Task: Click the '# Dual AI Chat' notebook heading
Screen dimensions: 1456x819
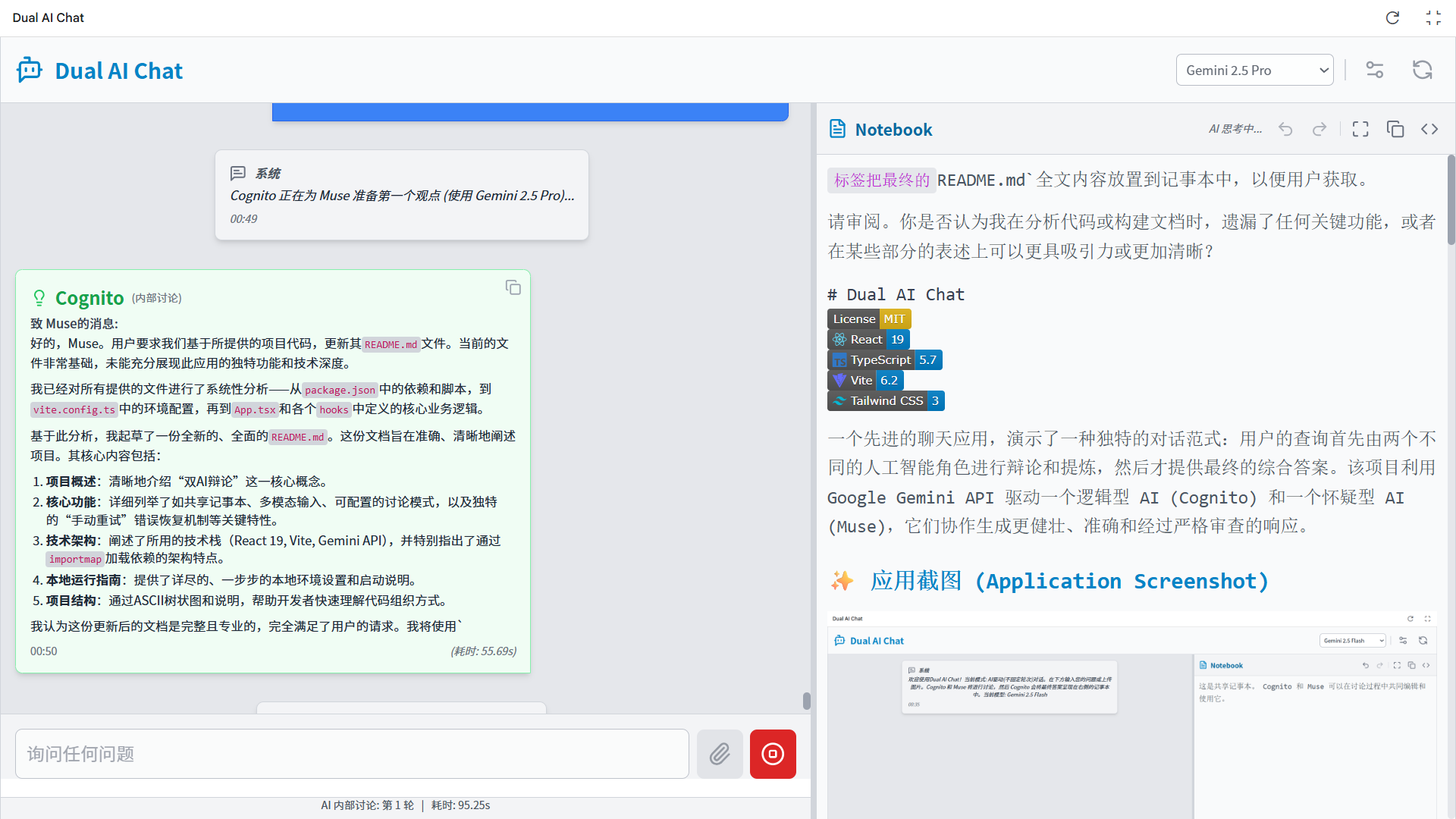Action: [896, 294]
